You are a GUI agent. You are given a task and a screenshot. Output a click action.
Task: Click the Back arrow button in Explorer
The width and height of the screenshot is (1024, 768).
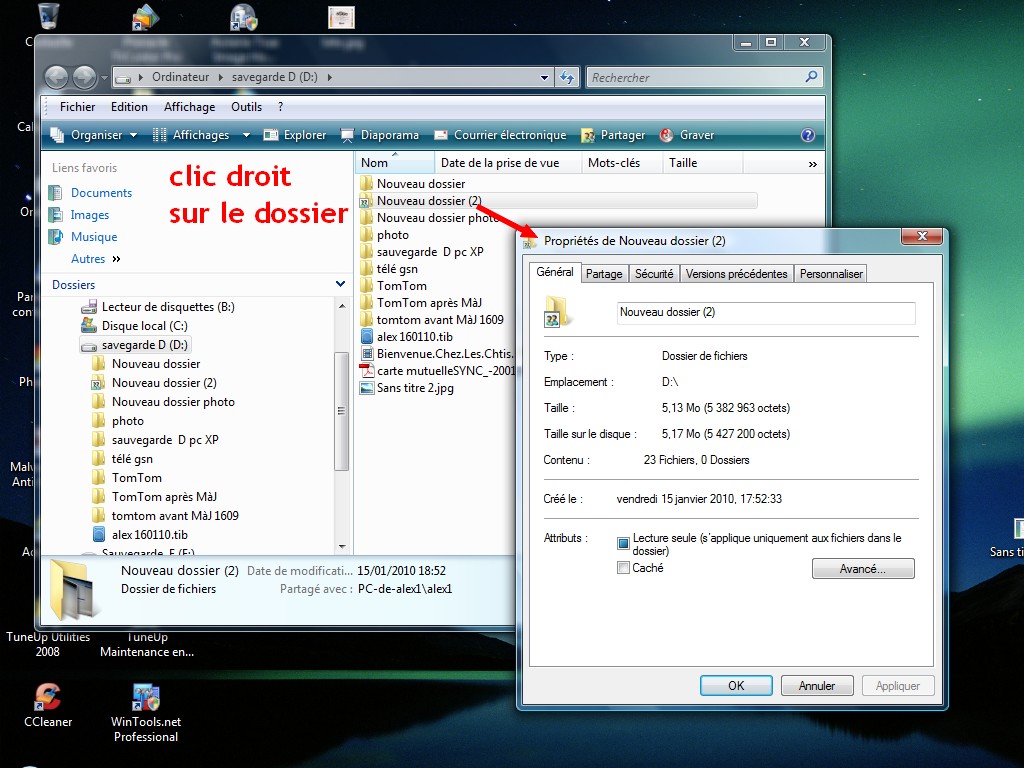tap(57, 78)
